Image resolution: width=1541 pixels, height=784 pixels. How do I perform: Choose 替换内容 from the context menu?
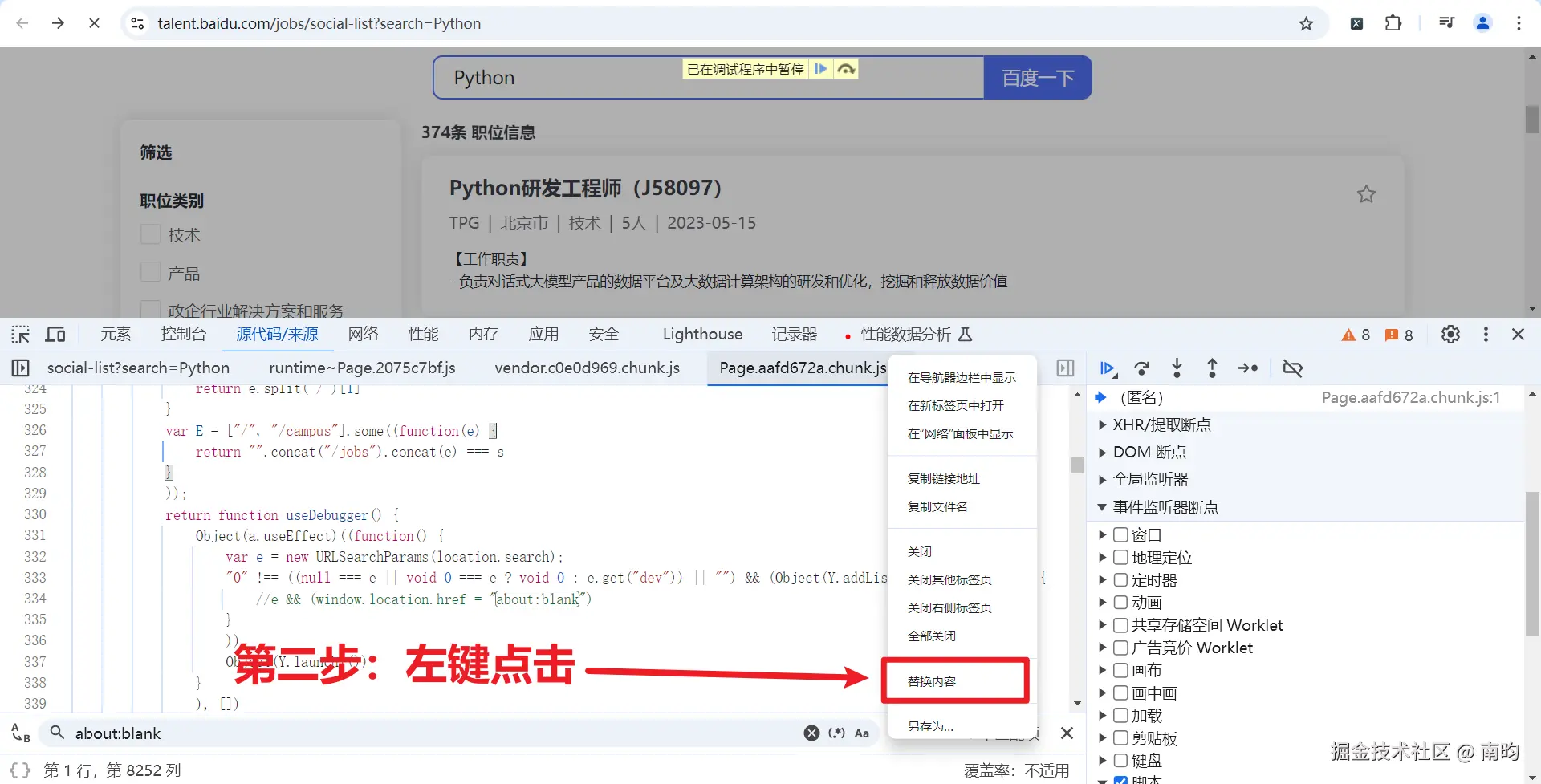click(x=930, y=680)
